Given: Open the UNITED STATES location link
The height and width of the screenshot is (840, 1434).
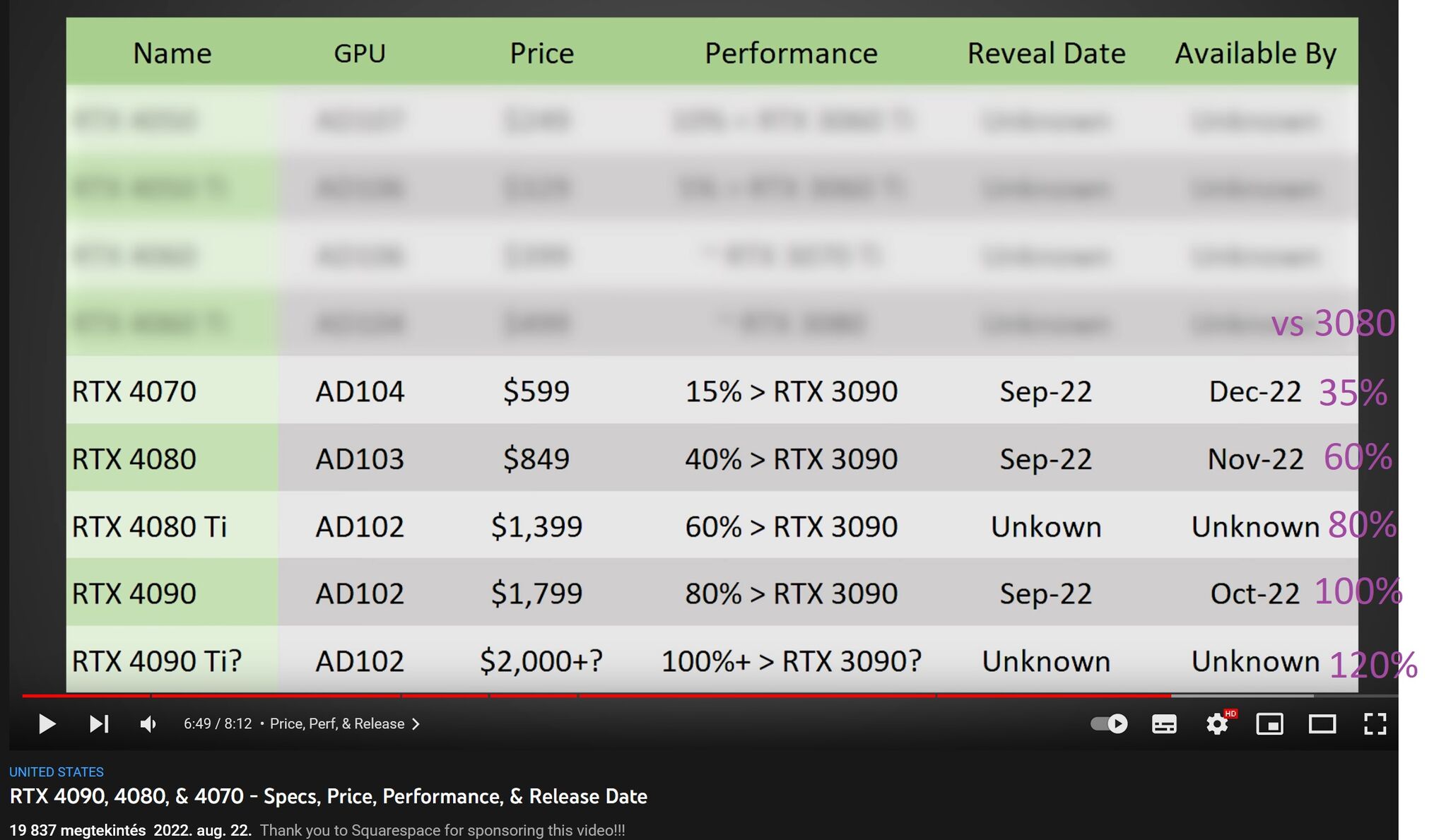Looking at the screenshot, I should point(57,771).
